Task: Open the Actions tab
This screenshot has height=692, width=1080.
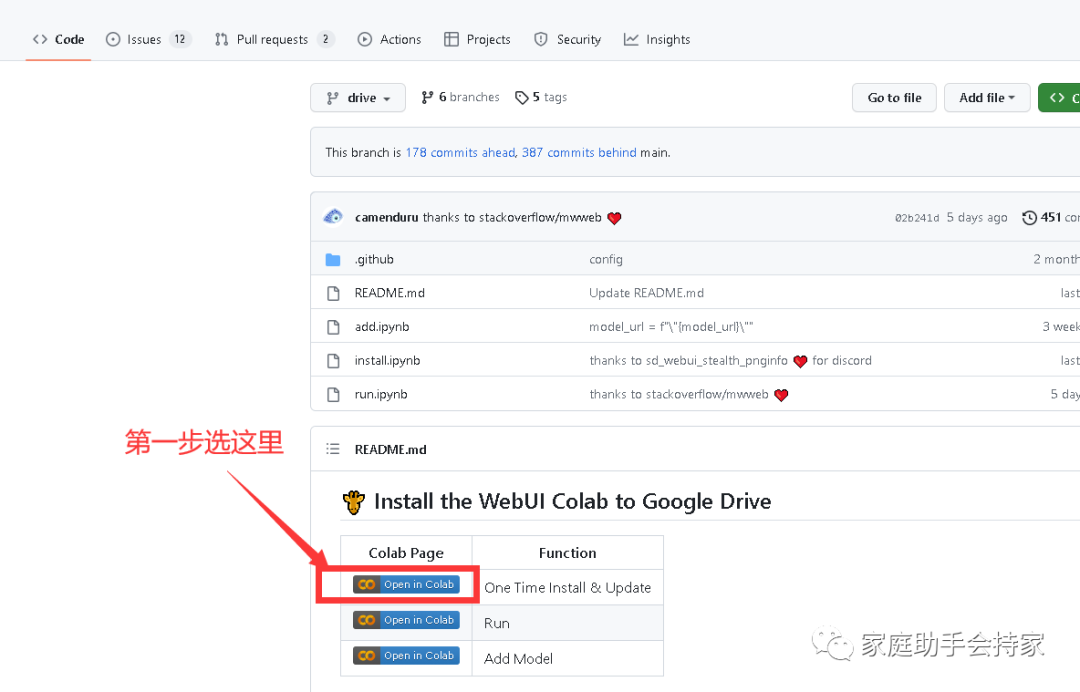Action: point(389,39)
